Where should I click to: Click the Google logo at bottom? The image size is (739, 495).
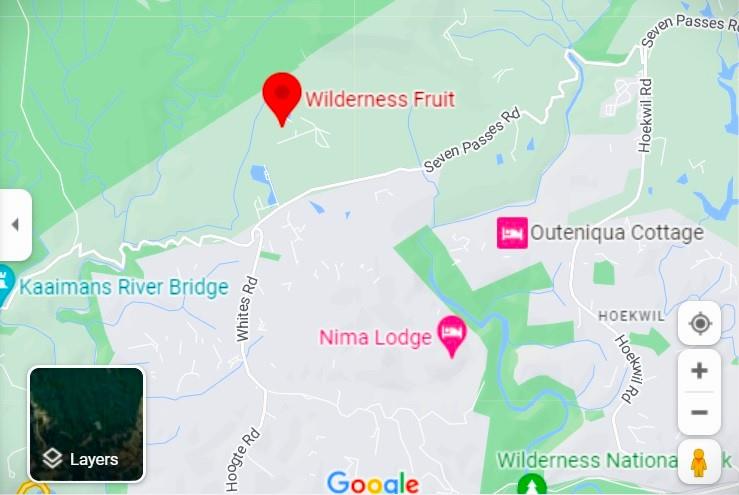373,483
